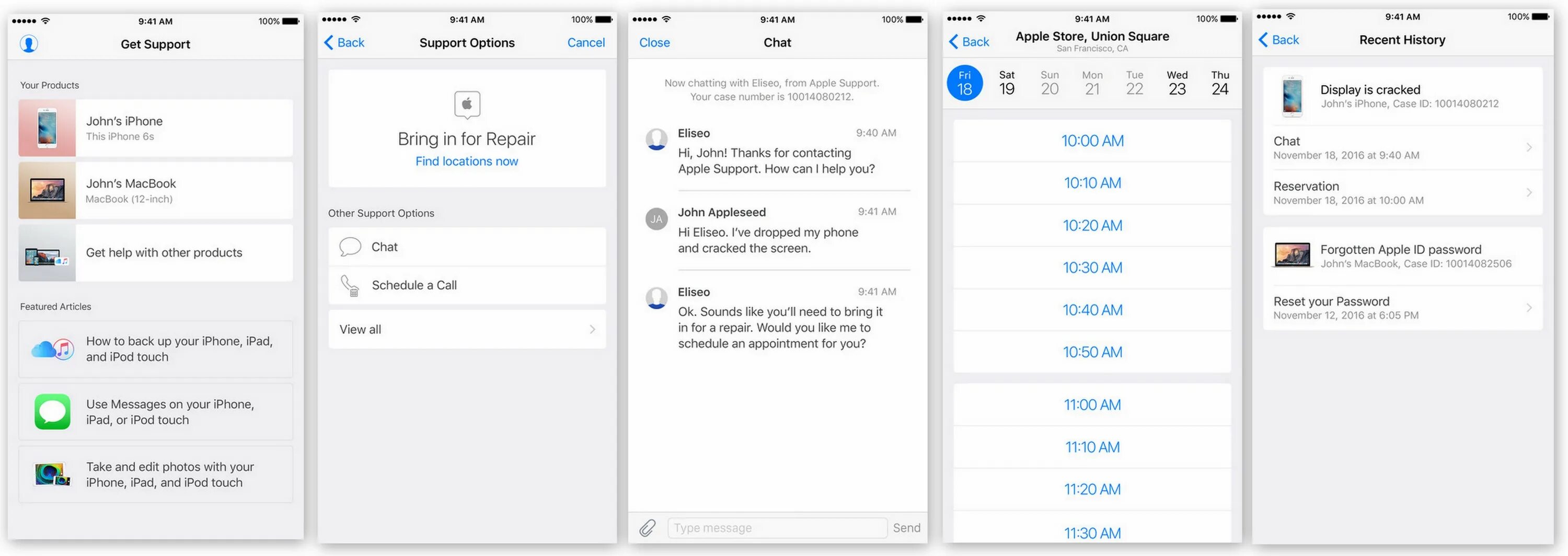The height and width of the screenshot is (556, 1568).
Task: Select Mon 21 in date picker
Action: click(1092, 83)
